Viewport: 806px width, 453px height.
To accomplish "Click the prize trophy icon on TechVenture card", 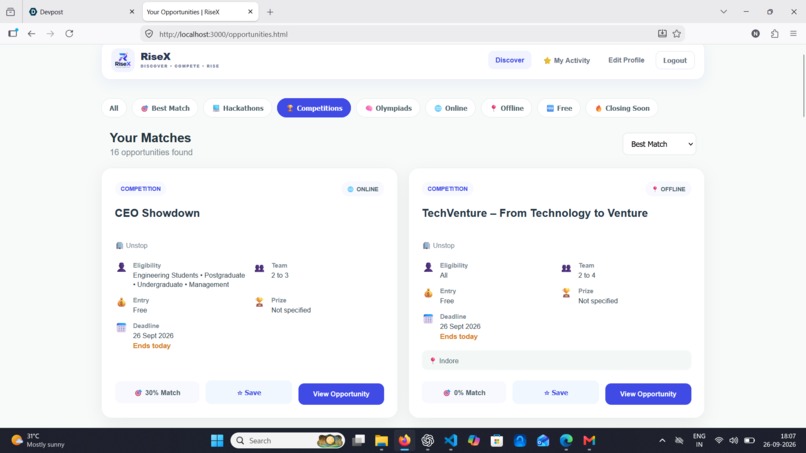I will pyautogui.click(x=566, y=293).
